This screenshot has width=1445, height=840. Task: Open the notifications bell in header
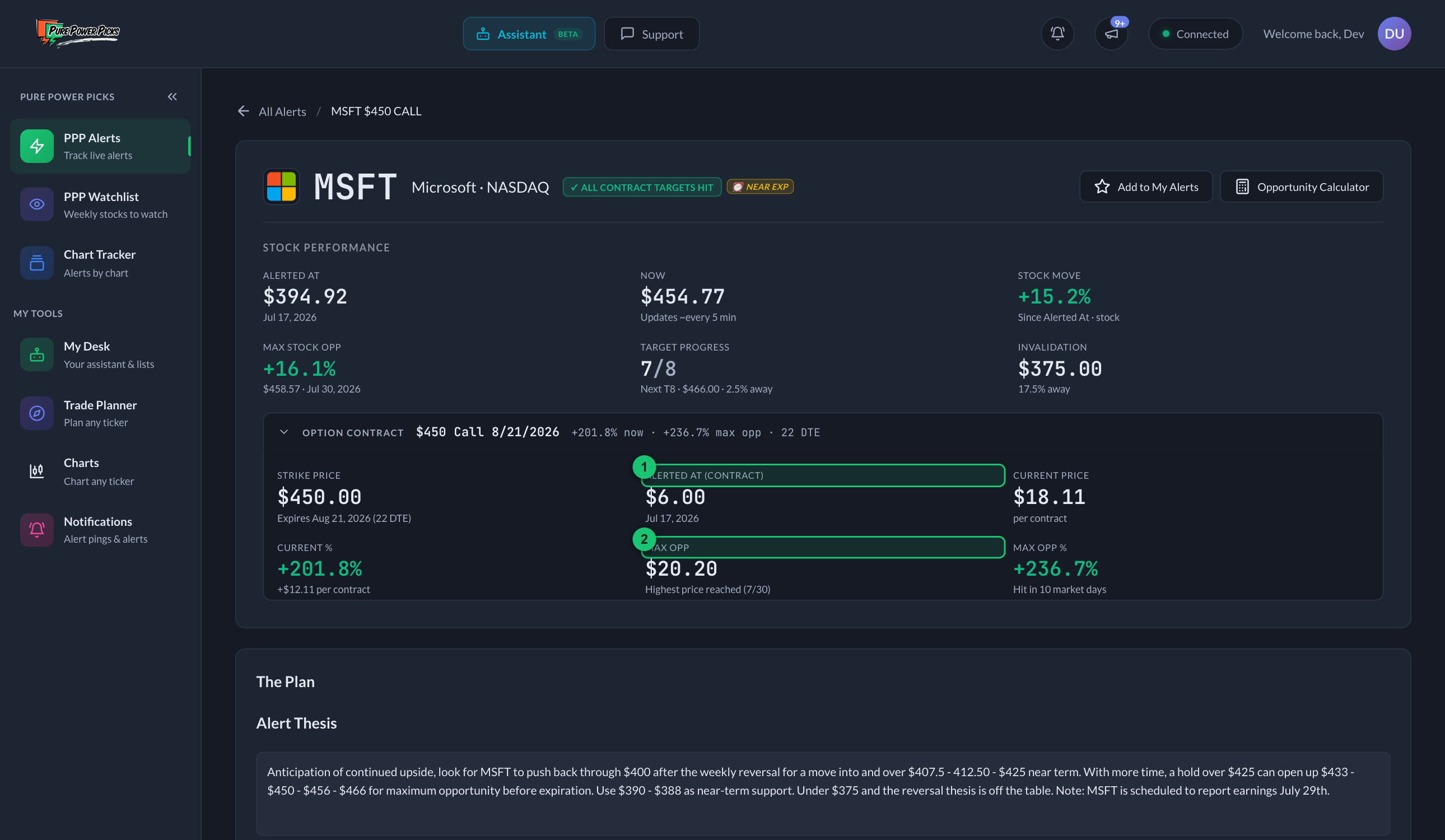[x=1057, y=34]
